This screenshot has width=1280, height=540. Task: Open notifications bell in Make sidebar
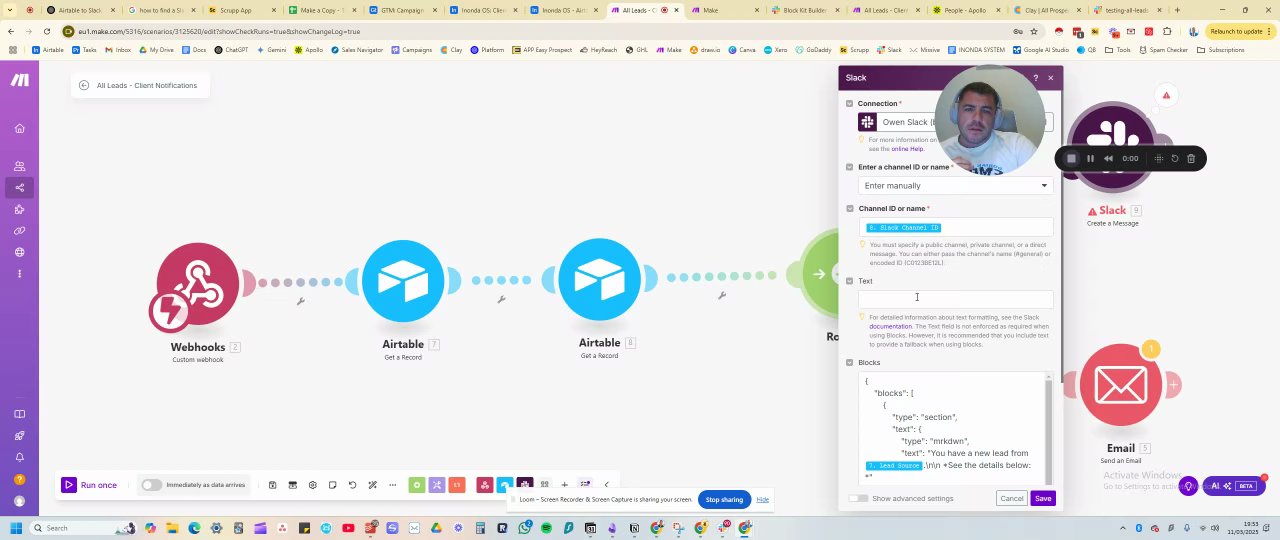(x=19, y=457)
